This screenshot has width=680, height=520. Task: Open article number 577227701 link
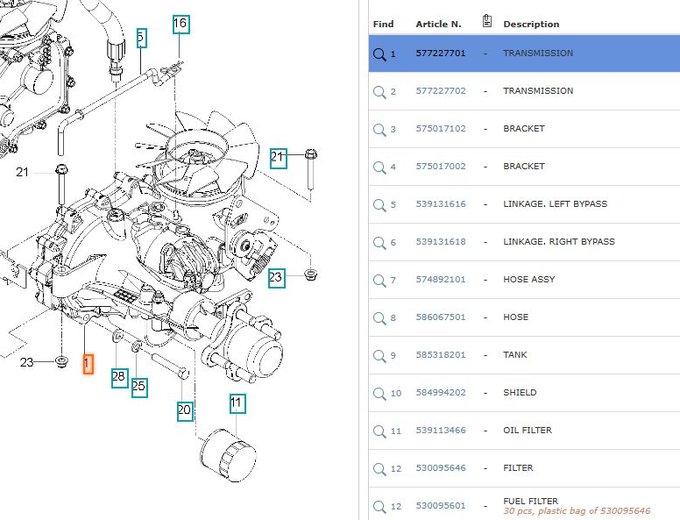[x=441, y=53]
